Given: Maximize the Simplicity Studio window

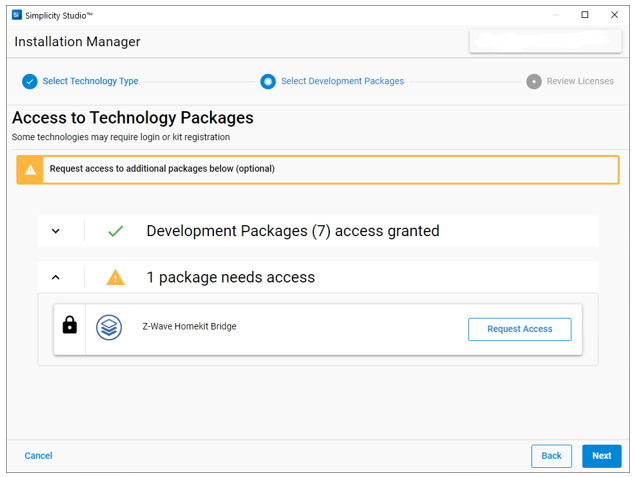Looking at the screenshot, I should 585,15.
